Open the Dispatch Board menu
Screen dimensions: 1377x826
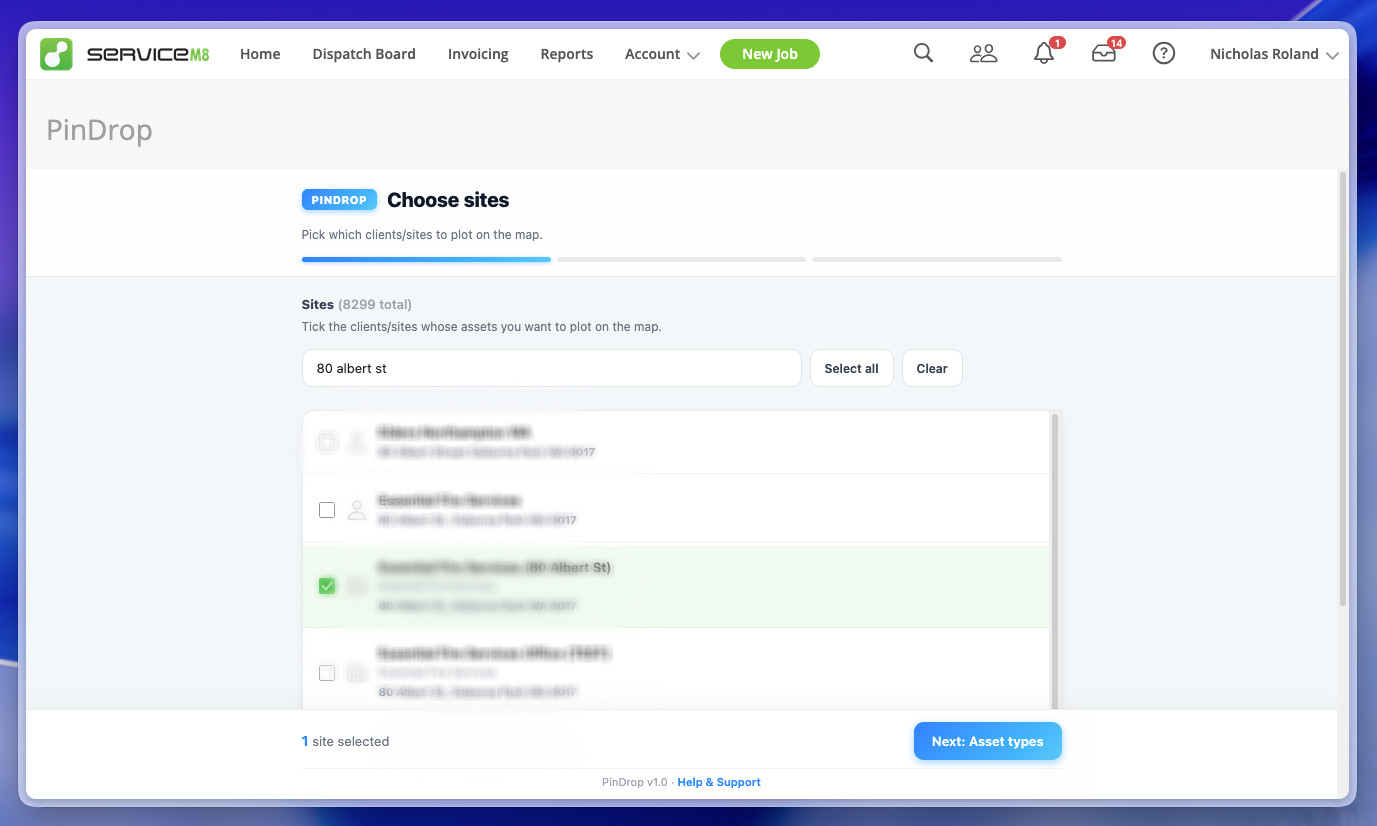click(364, 54)
